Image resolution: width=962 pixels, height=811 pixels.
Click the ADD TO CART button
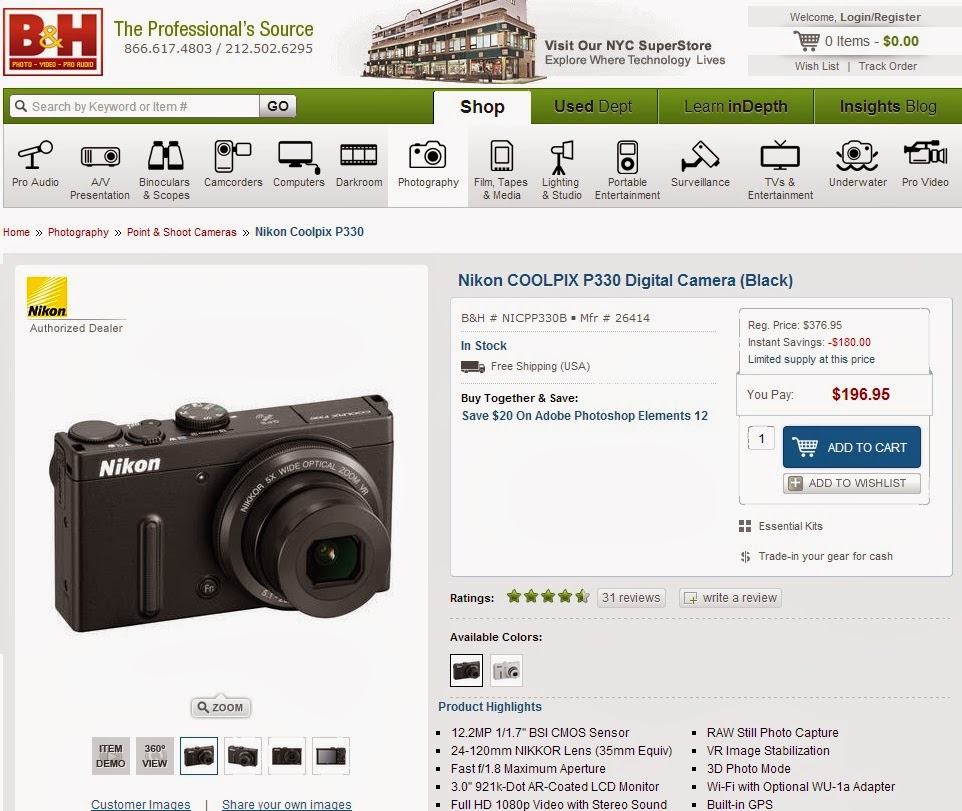pos(852,447)
